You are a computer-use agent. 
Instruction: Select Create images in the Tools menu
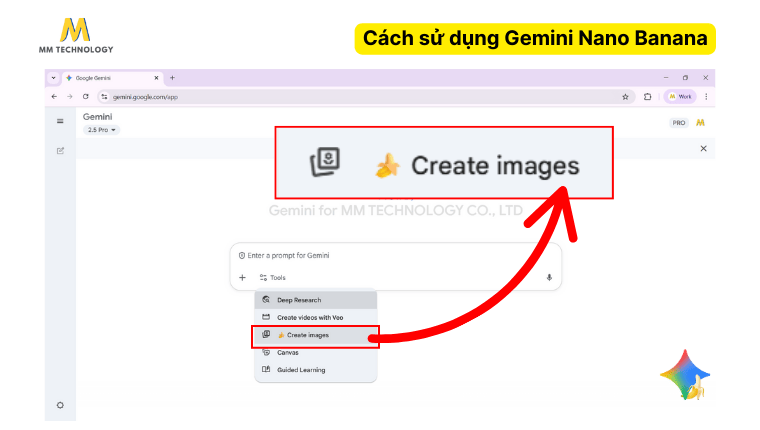click(316, 335)
